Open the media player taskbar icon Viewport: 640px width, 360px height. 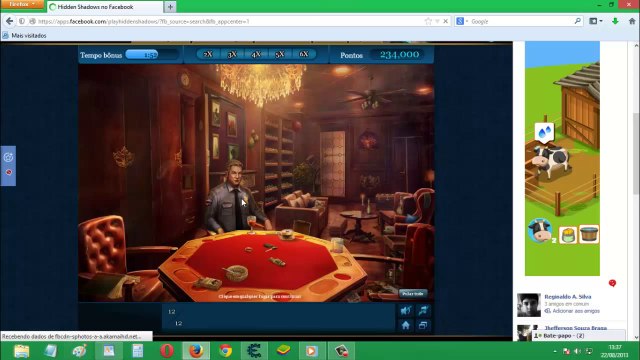311,351
